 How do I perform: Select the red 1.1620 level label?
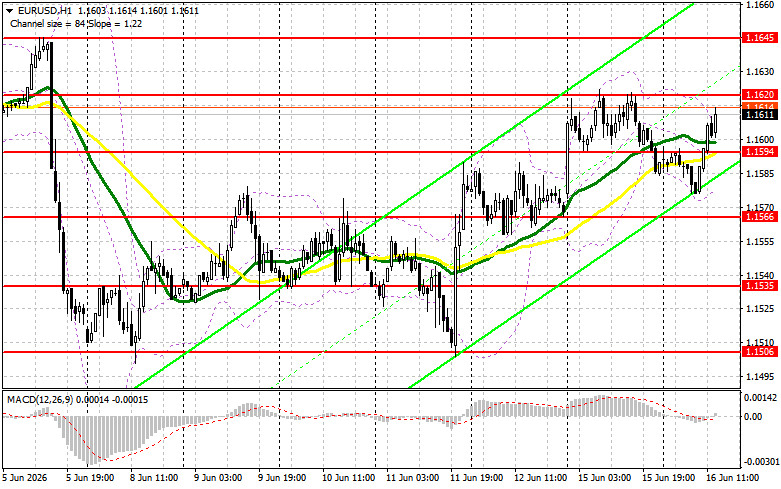click(x=760, y=95)
